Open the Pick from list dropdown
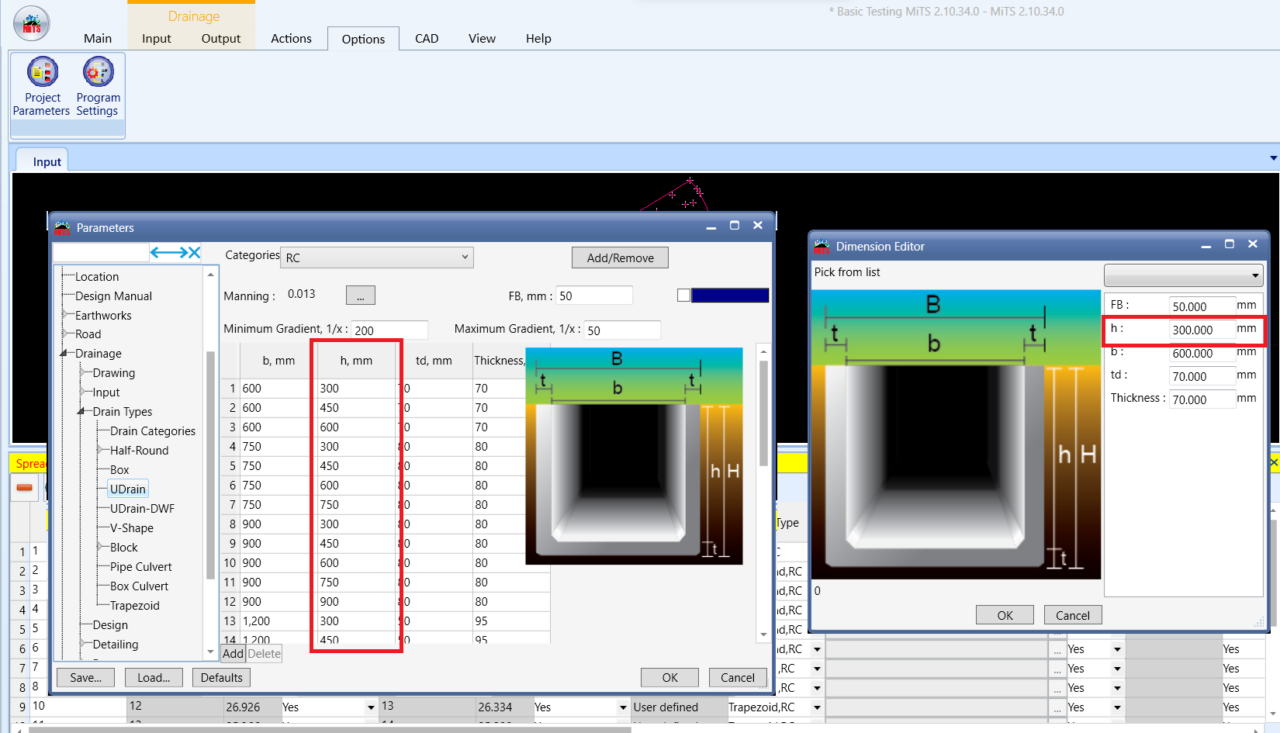The width and height of the screenshot is (1280, 733). [x=1183, y=274]
